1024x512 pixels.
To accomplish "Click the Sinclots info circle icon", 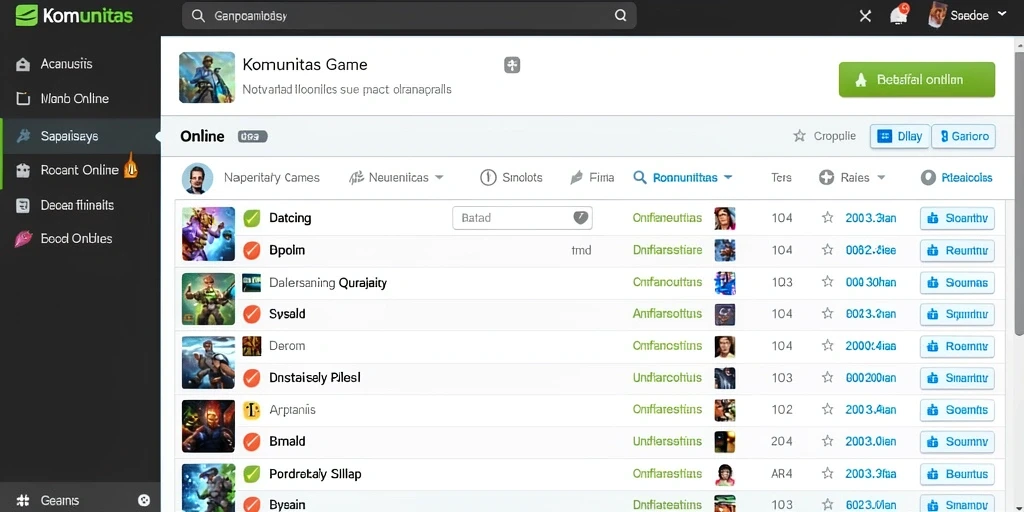I will [x=488, y=177].
